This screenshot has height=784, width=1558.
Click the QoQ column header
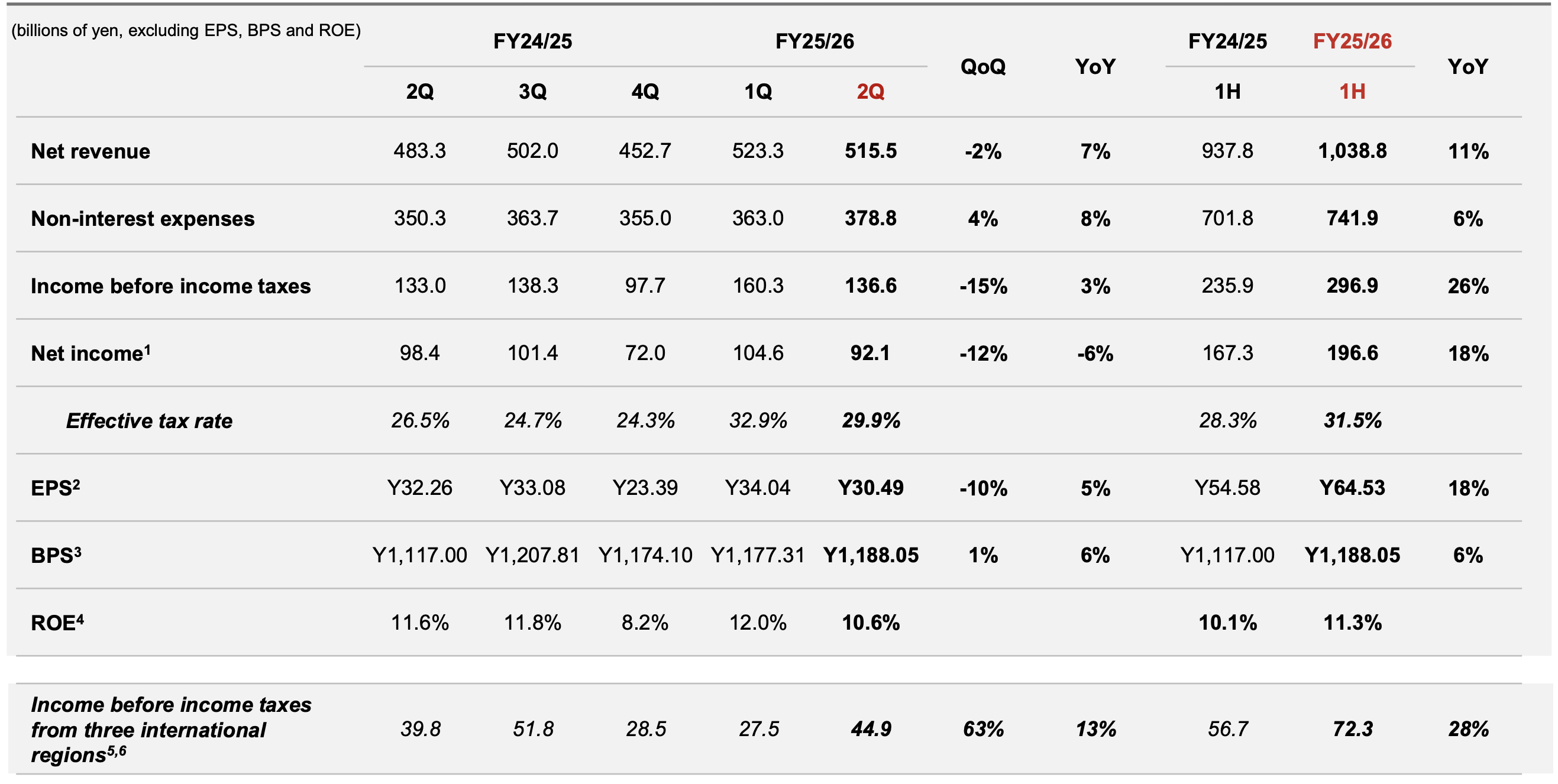pyautogui.click(x=983, y=66)
